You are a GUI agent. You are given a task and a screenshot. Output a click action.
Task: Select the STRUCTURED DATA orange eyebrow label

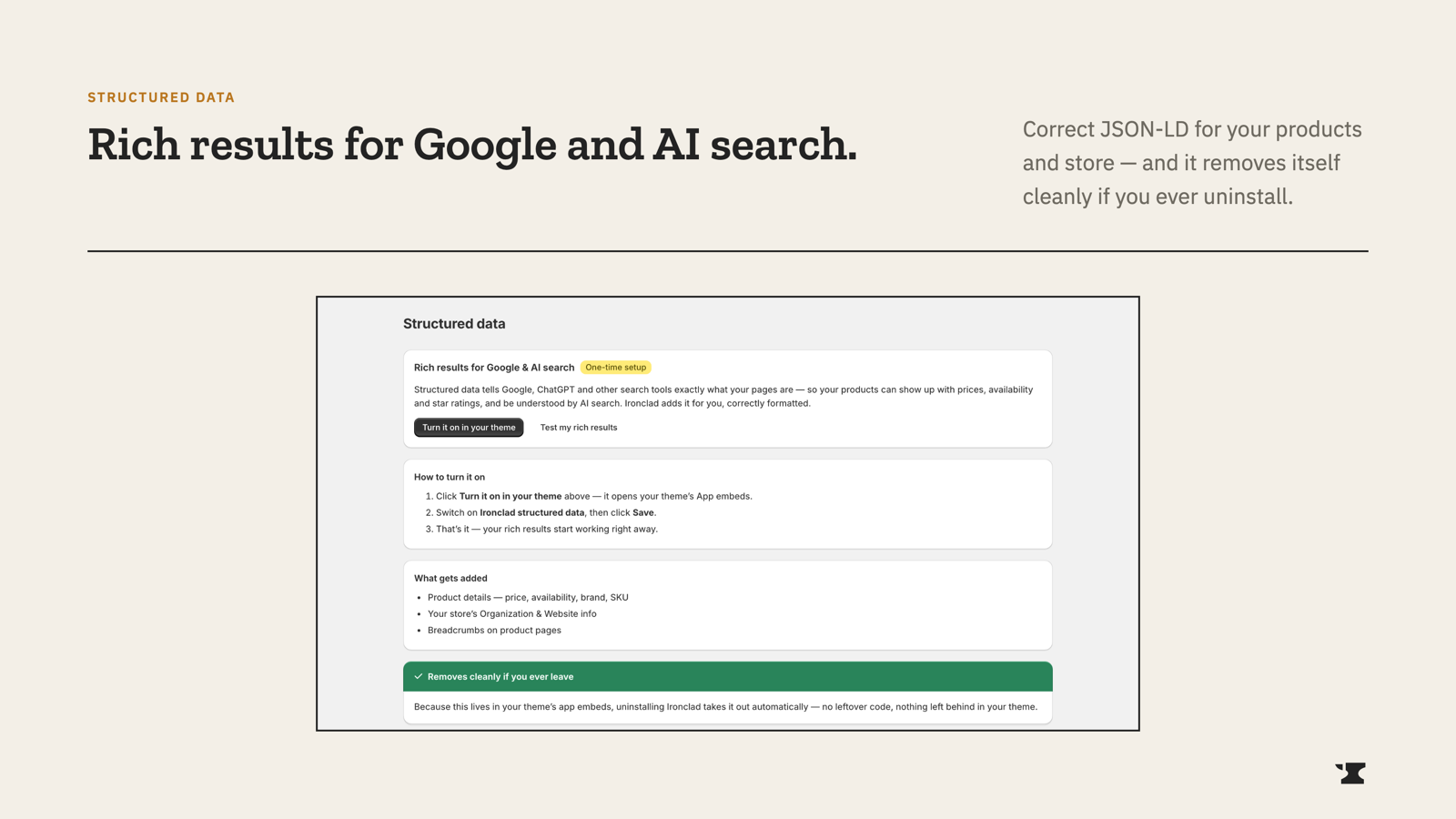click(161, 97)
